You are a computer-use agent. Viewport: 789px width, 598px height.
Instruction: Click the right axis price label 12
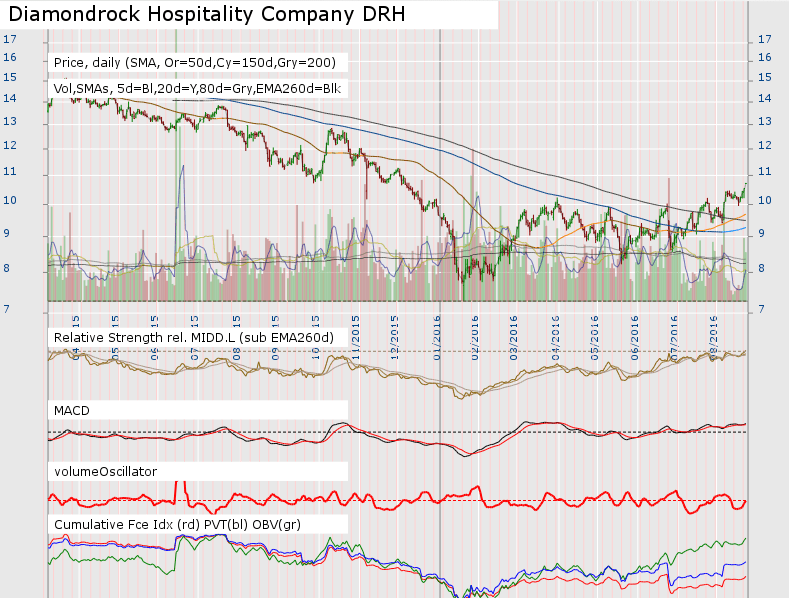(x=765, y=145)
